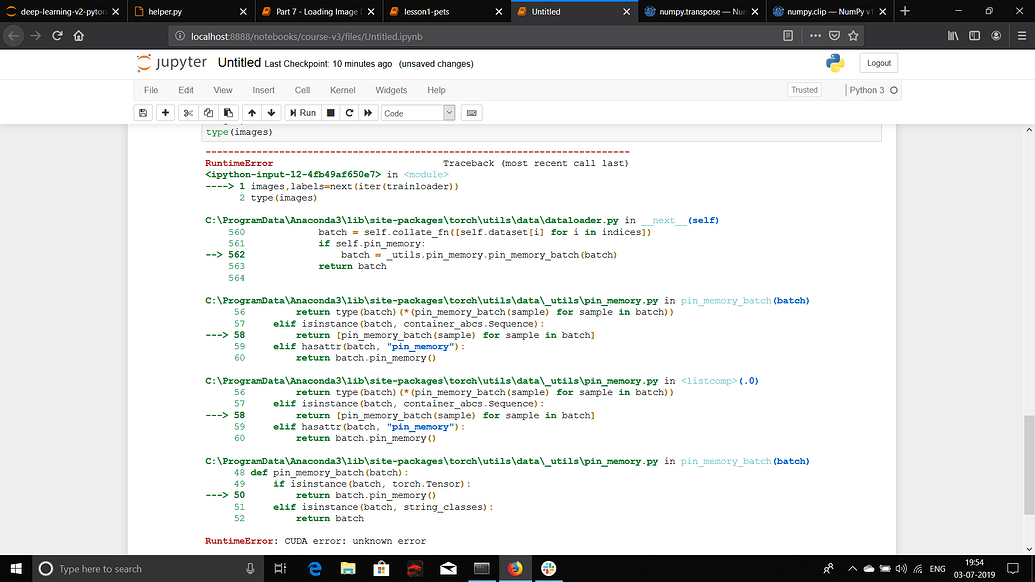Run the current cell with Run button

tap(301, 113)
